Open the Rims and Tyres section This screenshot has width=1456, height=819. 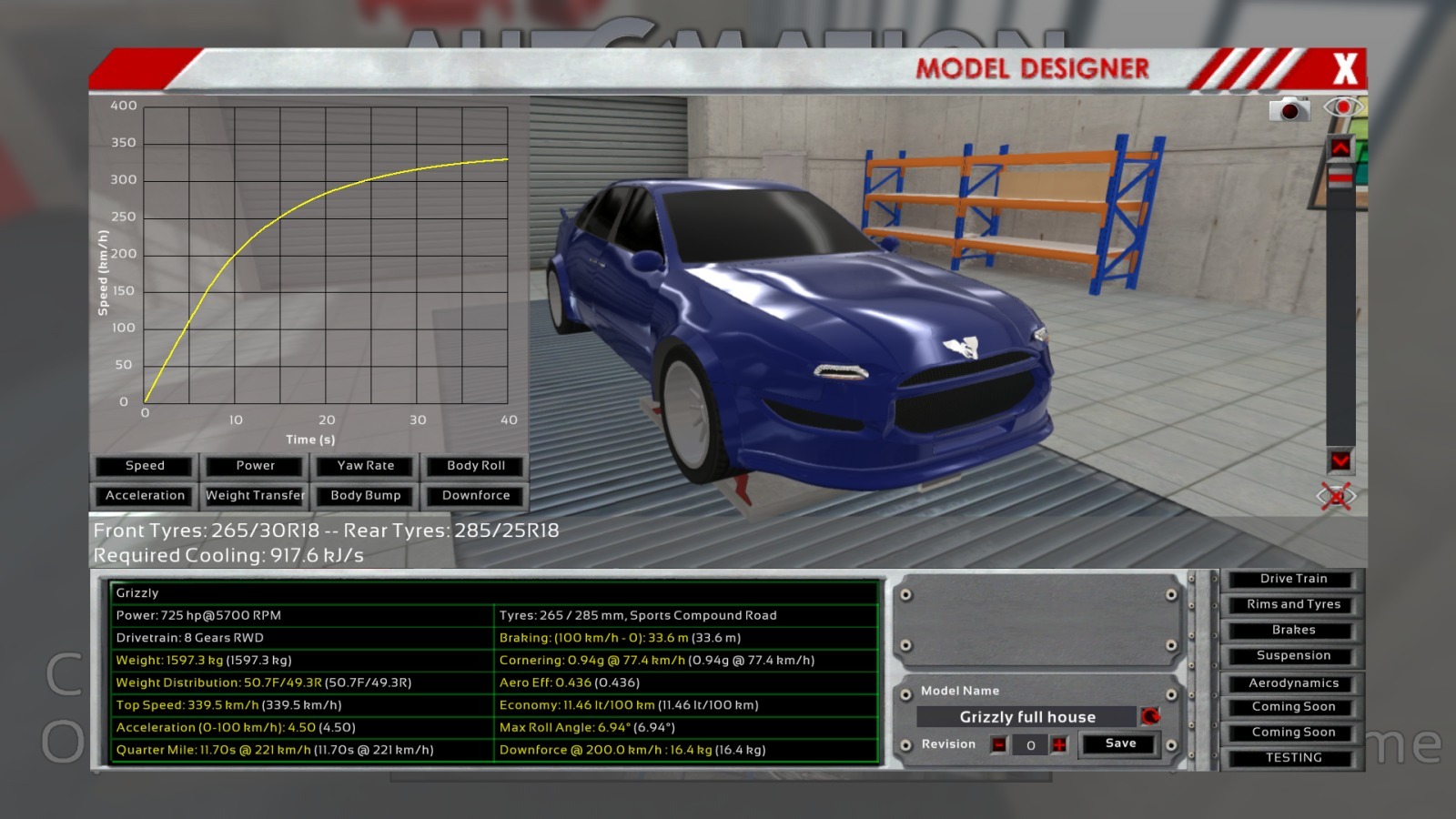click(1293, 604)
